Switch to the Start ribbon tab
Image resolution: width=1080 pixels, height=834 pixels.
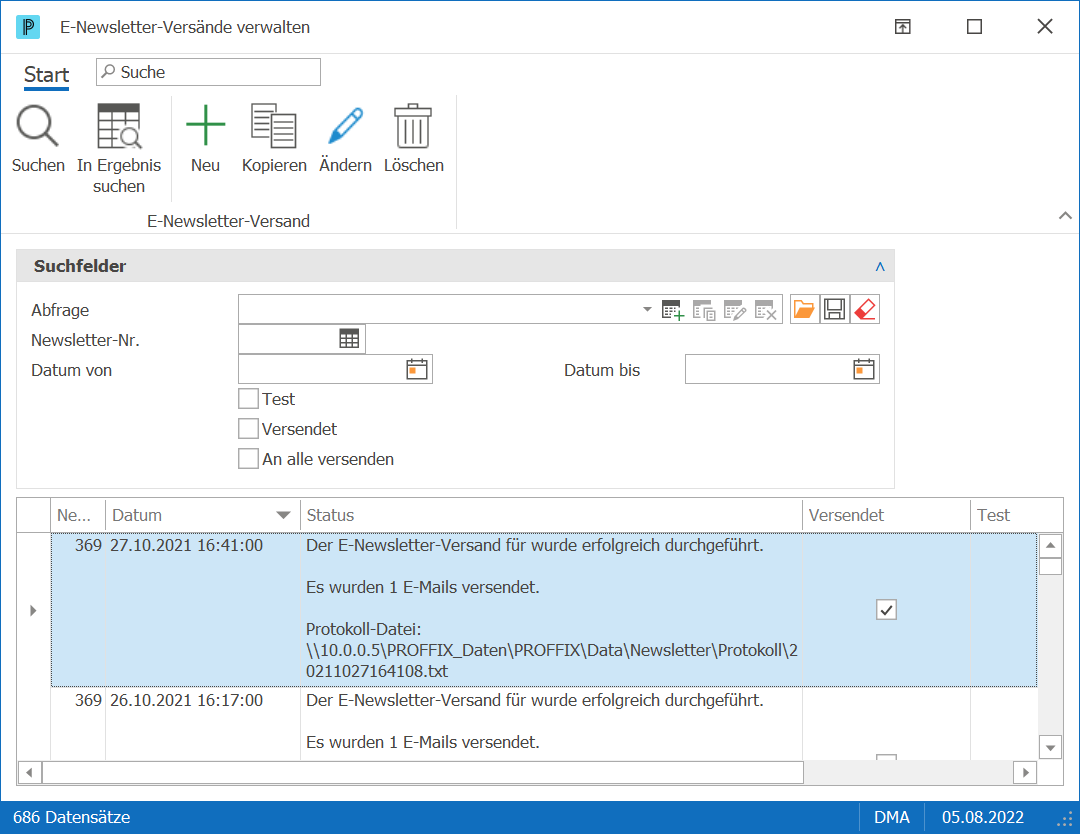(x=46, y=74)
